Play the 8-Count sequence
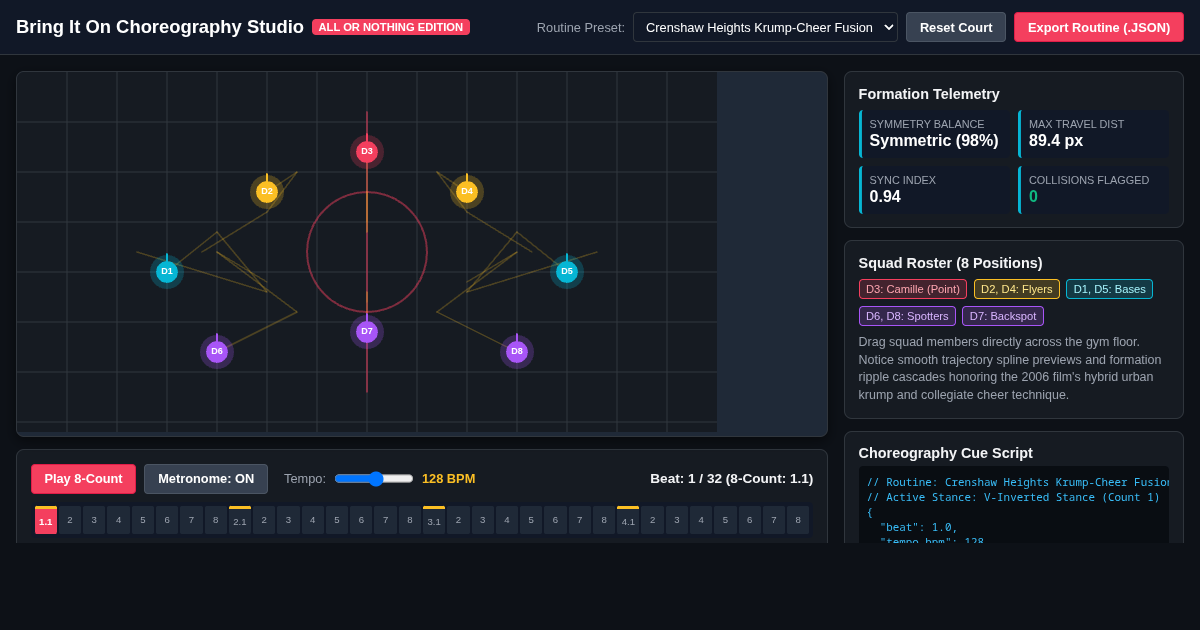Viewport: 1200px width, 630px height. 83,479
